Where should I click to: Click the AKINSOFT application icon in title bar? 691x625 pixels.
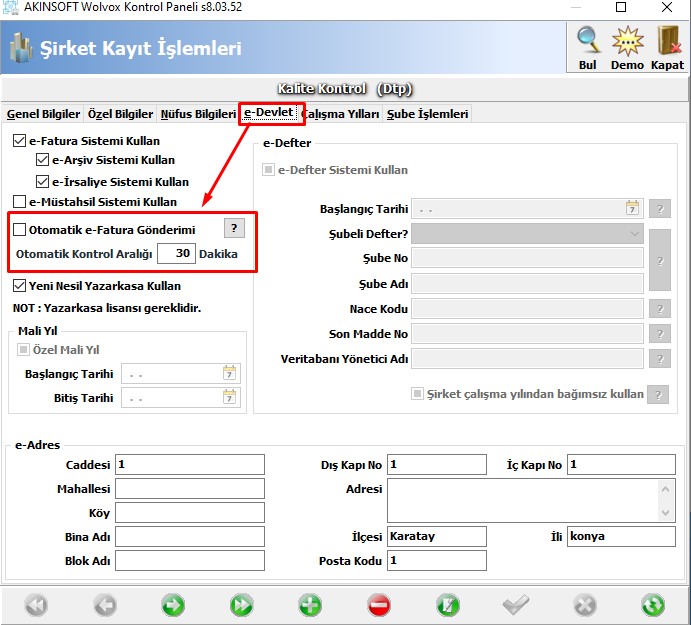click(11, 7)
